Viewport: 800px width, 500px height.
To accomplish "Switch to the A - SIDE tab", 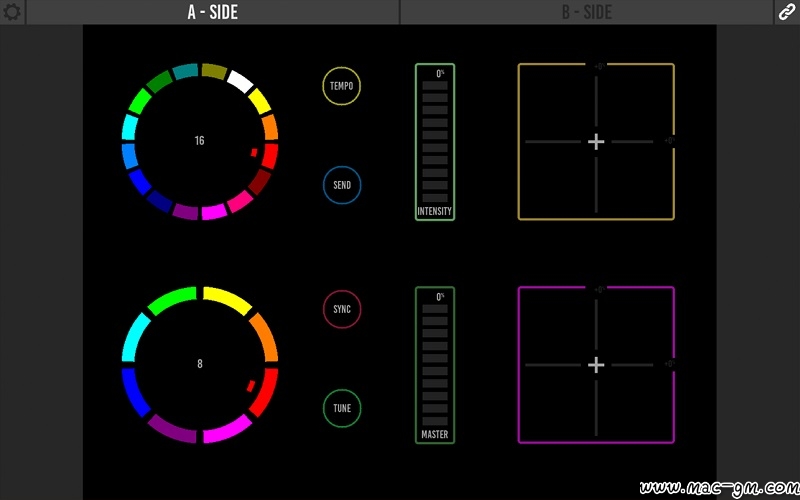I will tap(212, 12).
